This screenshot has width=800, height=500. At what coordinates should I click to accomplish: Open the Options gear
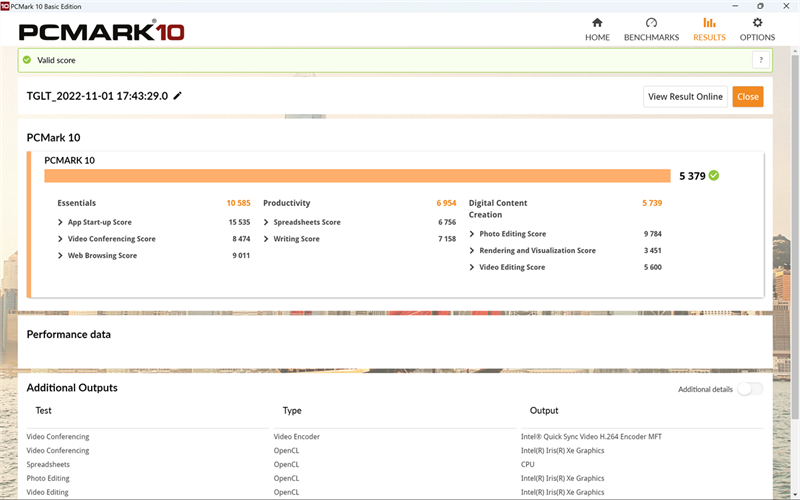pos(757,30)
